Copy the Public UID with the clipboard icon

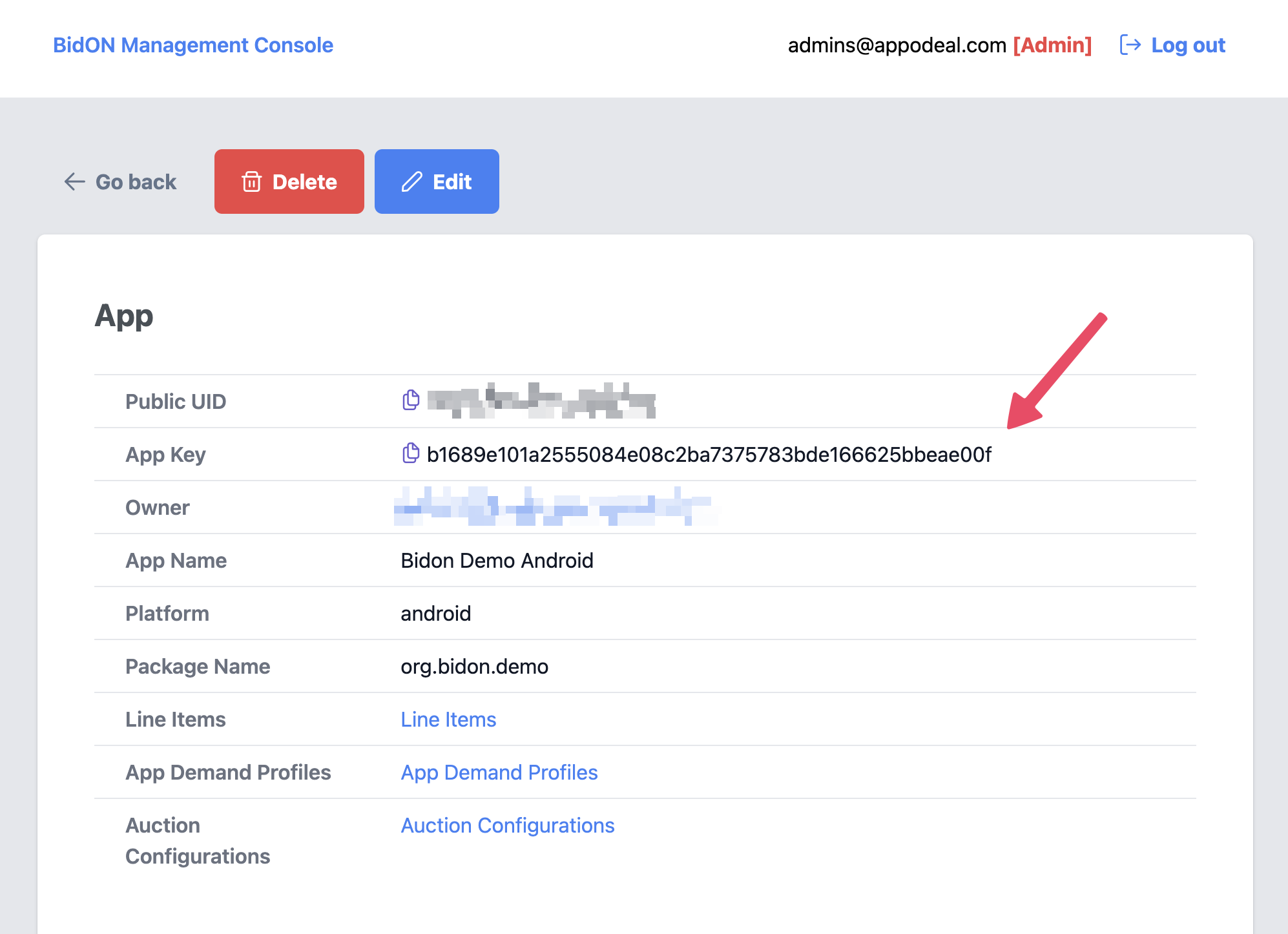(x=411, y=400)
